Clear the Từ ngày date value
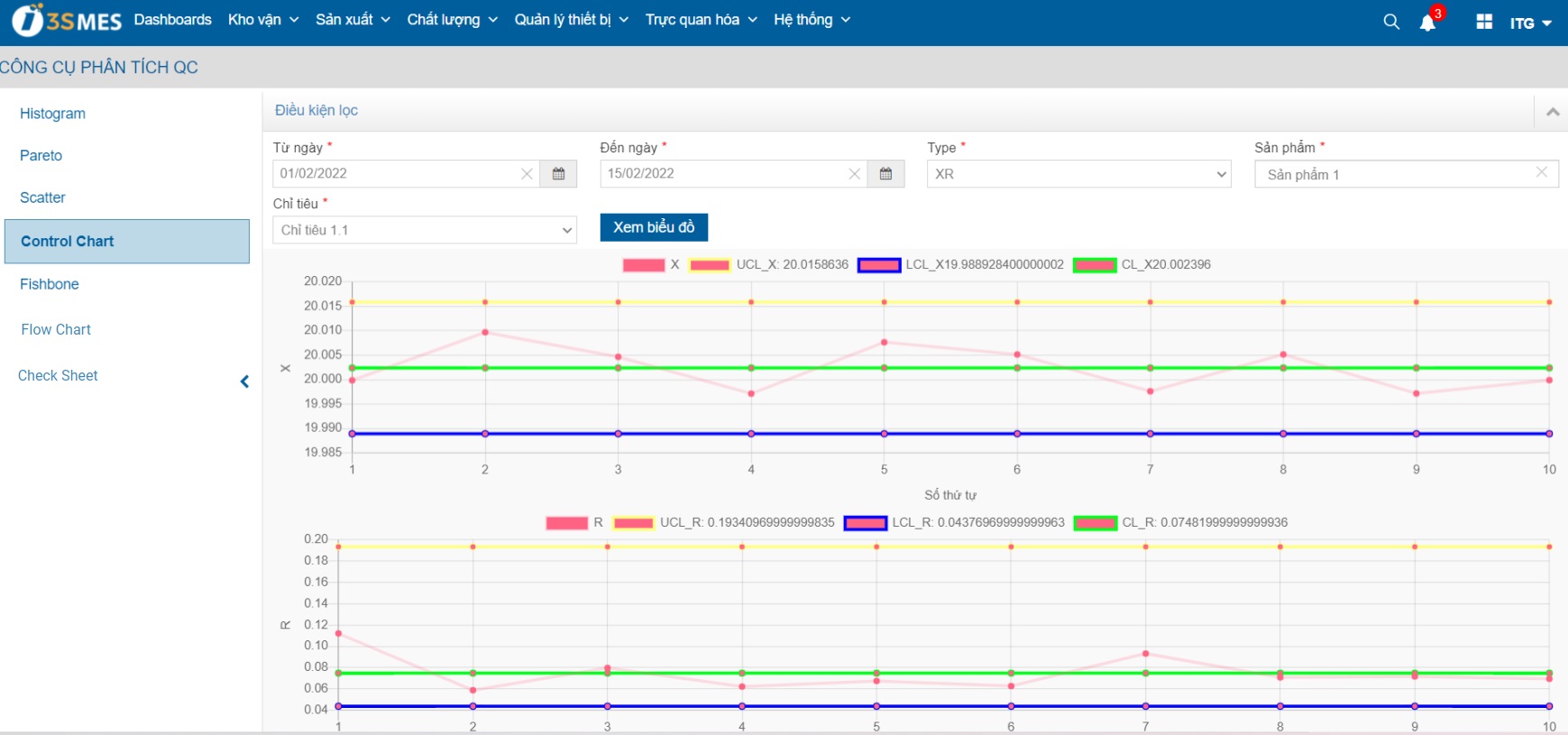 pos(527,174)
